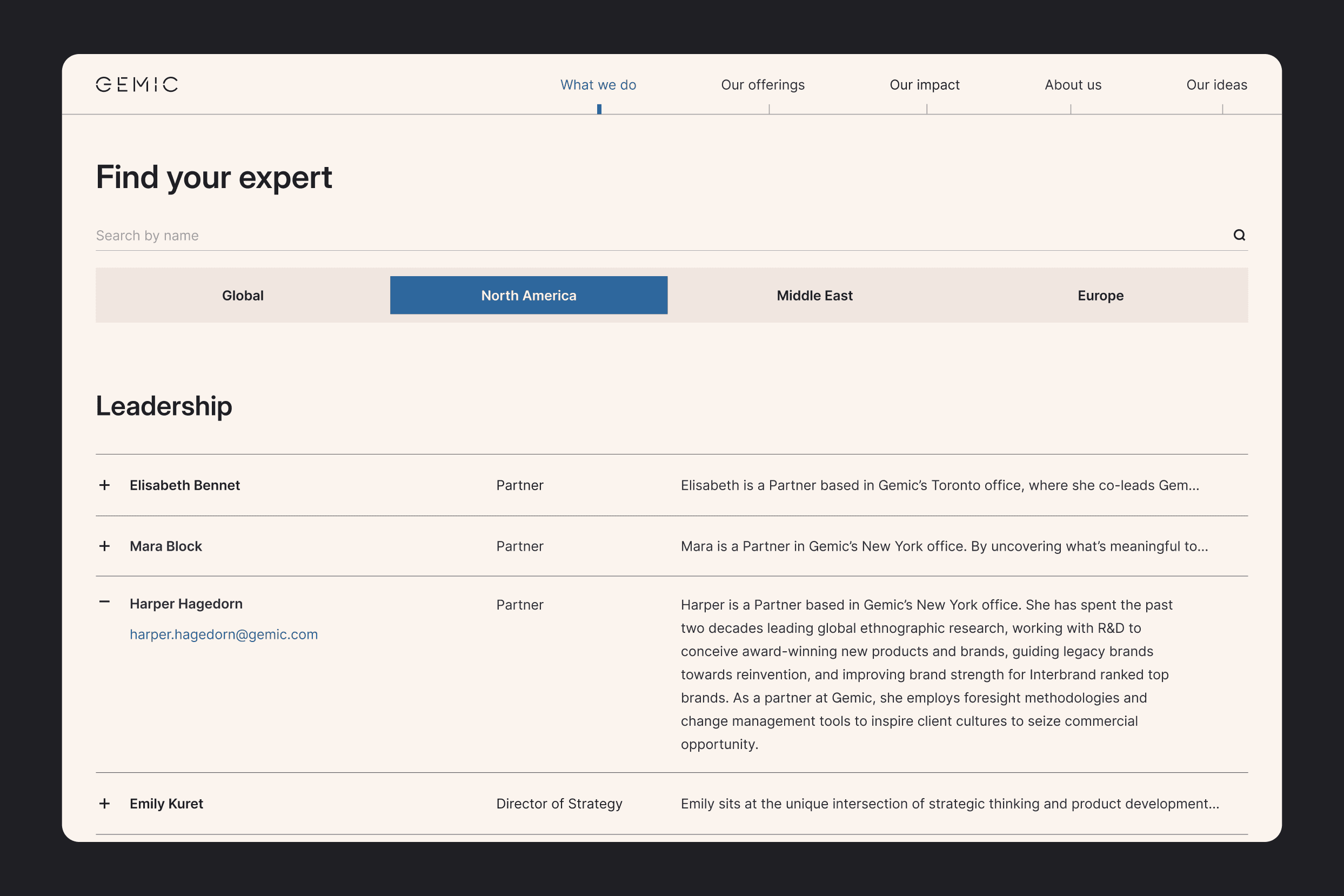This screenshot has height=896, width=1344.
Task: Click the search magnifier icon
Action: 1239,235
